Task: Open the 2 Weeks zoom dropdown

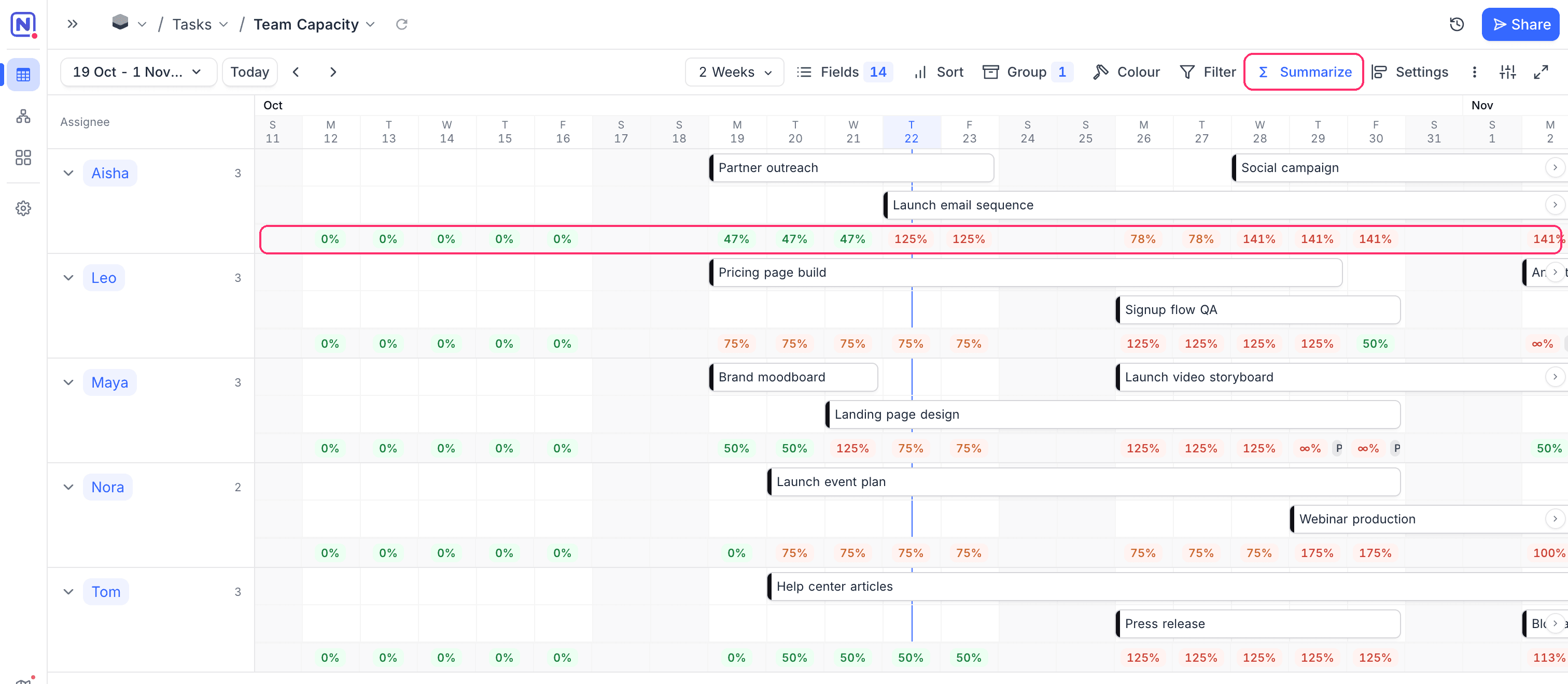Action: pos(735,72)
